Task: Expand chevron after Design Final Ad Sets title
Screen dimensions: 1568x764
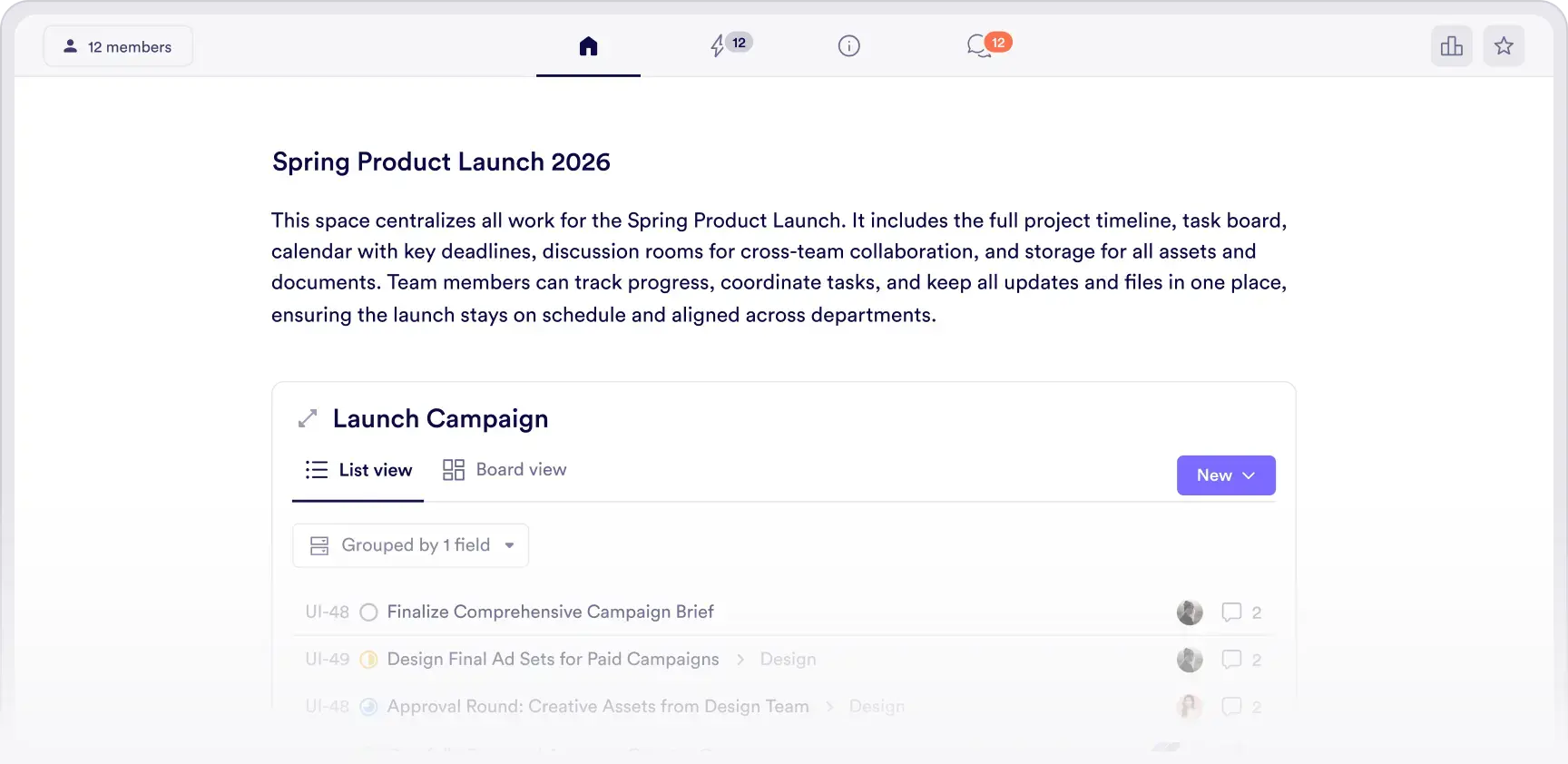Action: 740,660
